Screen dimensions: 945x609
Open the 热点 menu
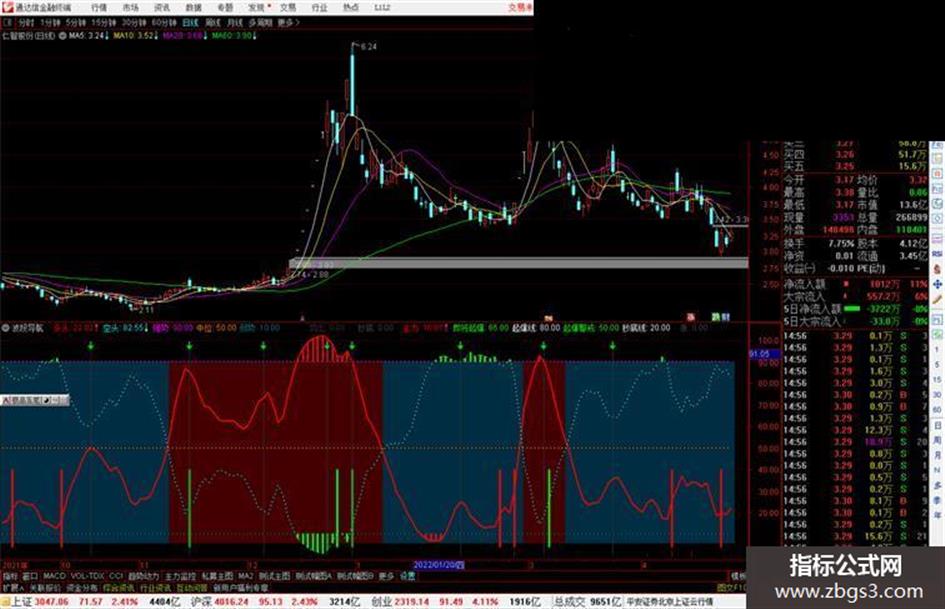pyautogui.click(x=351, y=8)
